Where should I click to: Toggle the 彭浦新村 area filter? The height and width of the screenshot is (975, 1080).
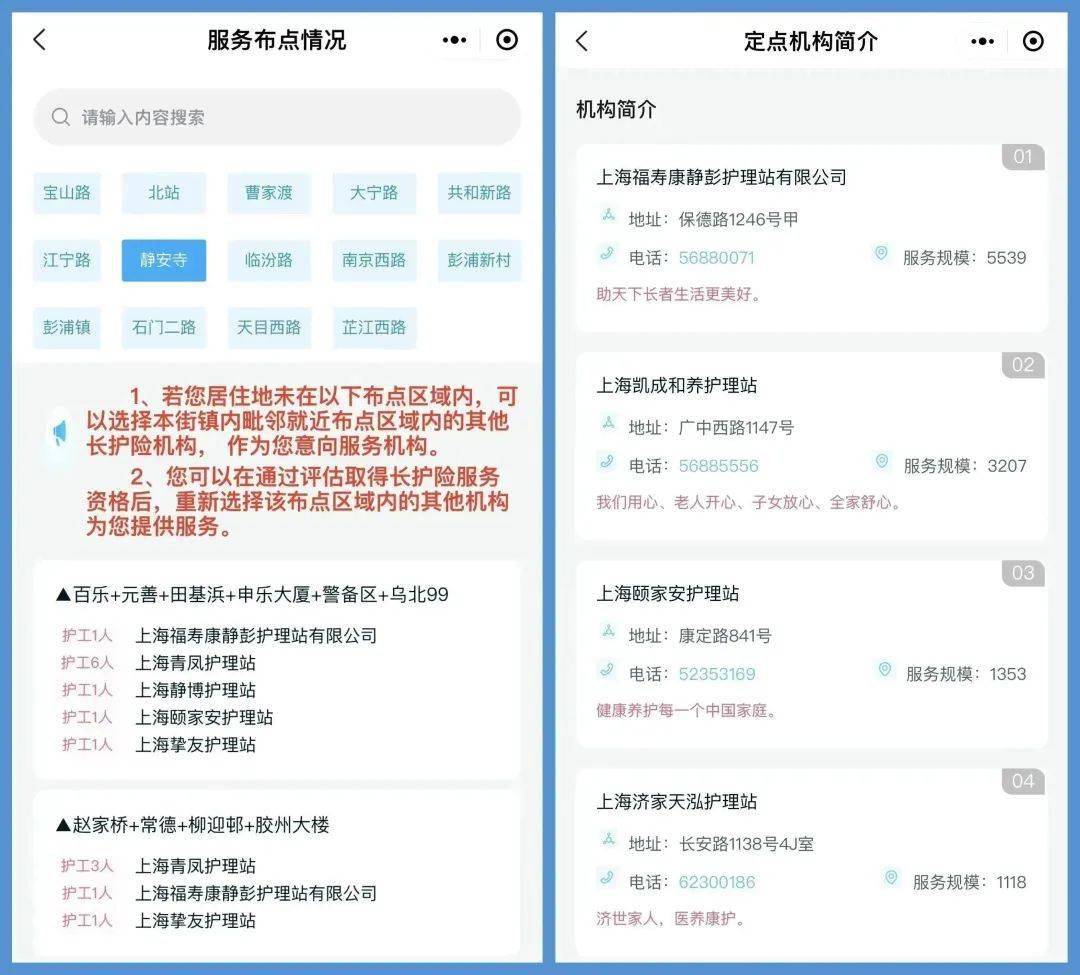click(x=479, y=260)
